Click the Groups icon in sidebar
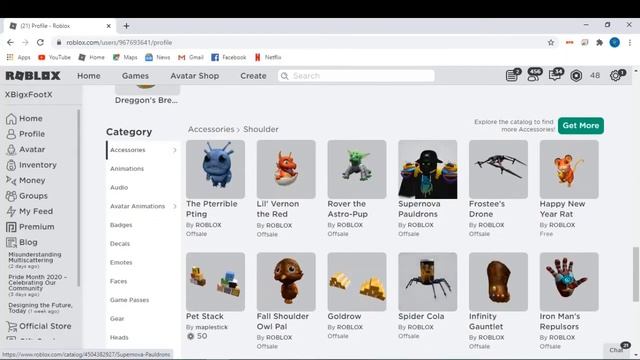This screenshot has height=360, width=640. (x=11, y=196)
